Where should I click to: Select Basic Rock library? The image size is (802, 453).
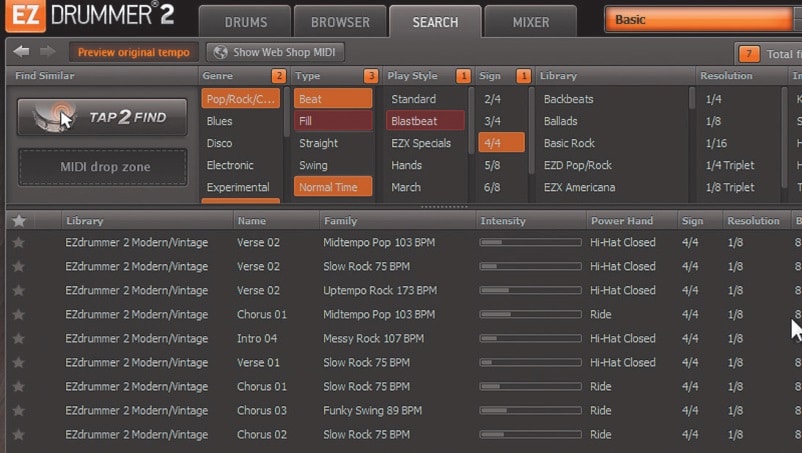click(569, 143)
